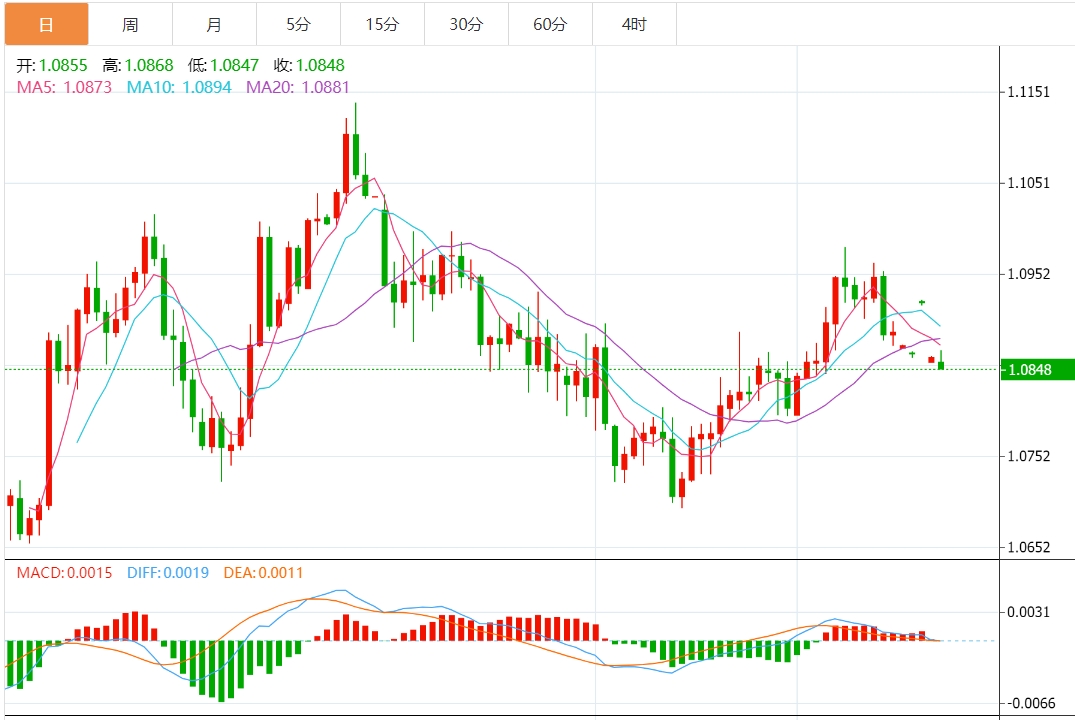Click the MACD: 0.0015 legend label
The width and height of the screenshot is (1075, 720).
click(x=65, y=573)
